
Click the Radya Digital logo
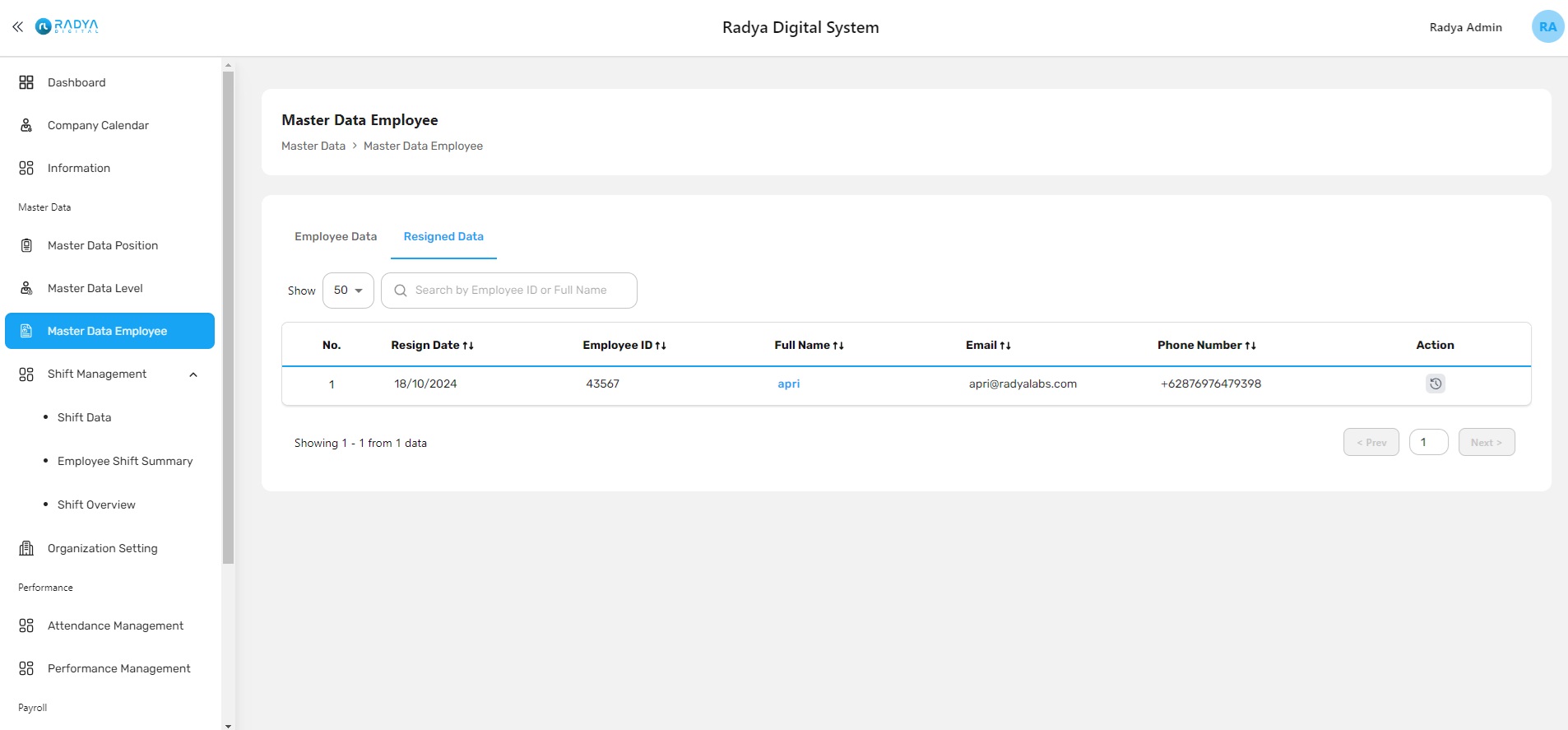pyautogui.click(x=67, y=27)
